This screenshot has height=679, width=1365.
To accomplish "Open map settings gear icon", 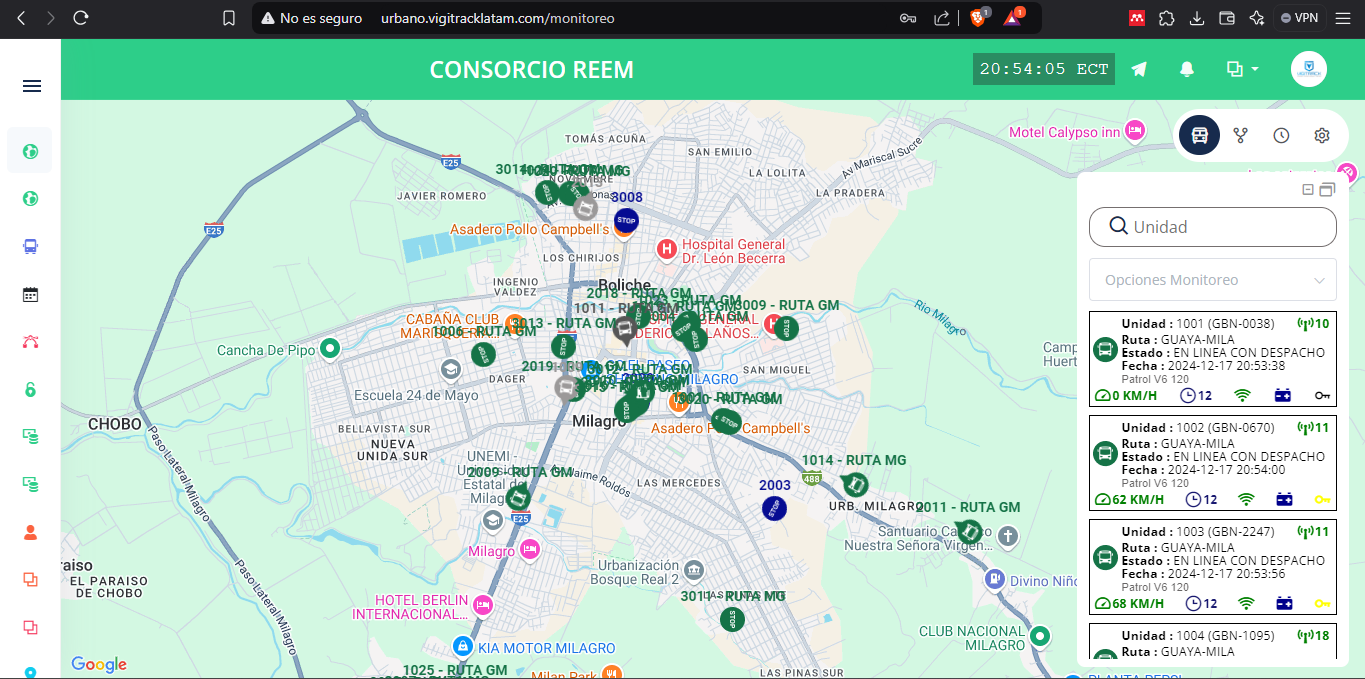I will pyautogui.click(x=1322, y=135).
